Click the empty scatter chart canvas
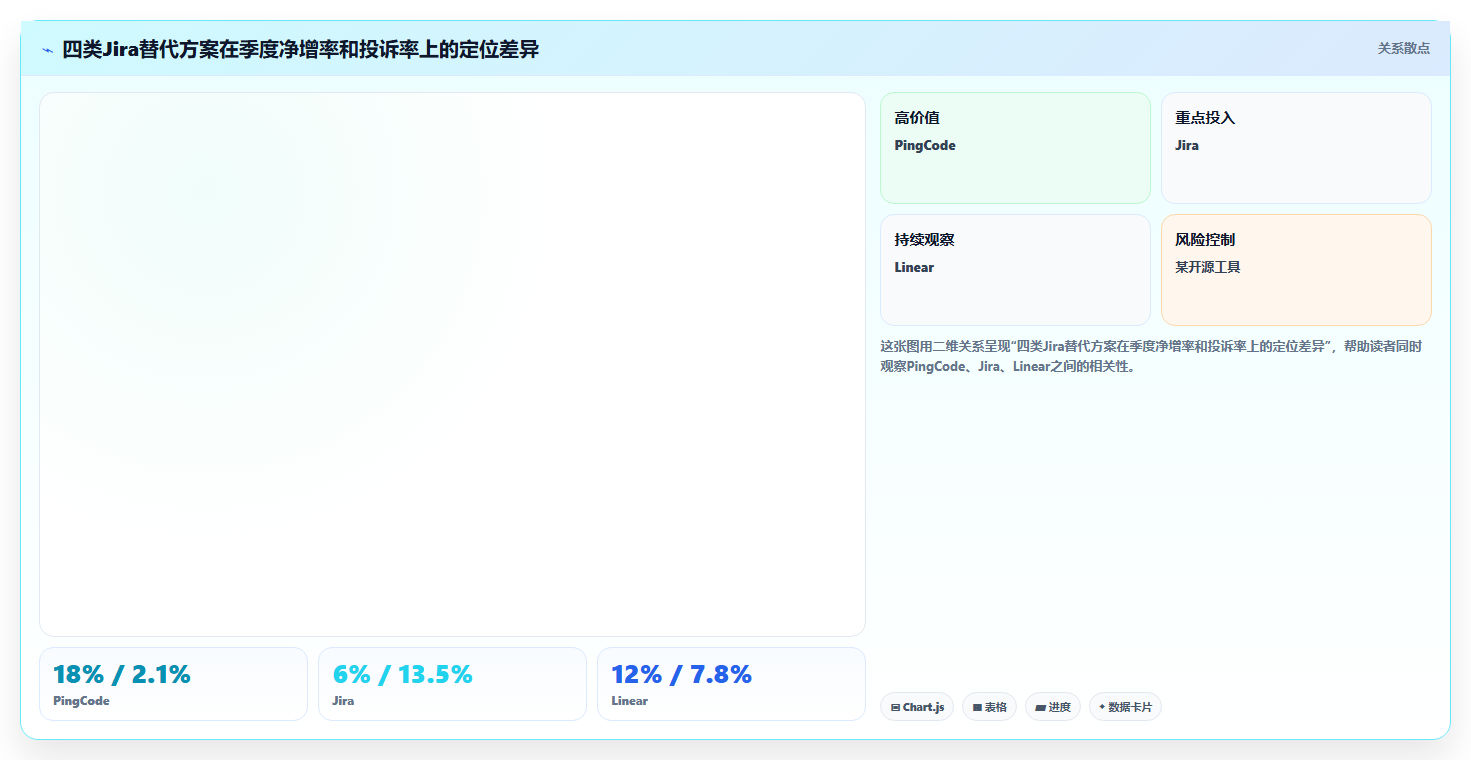 pos(452,364)
